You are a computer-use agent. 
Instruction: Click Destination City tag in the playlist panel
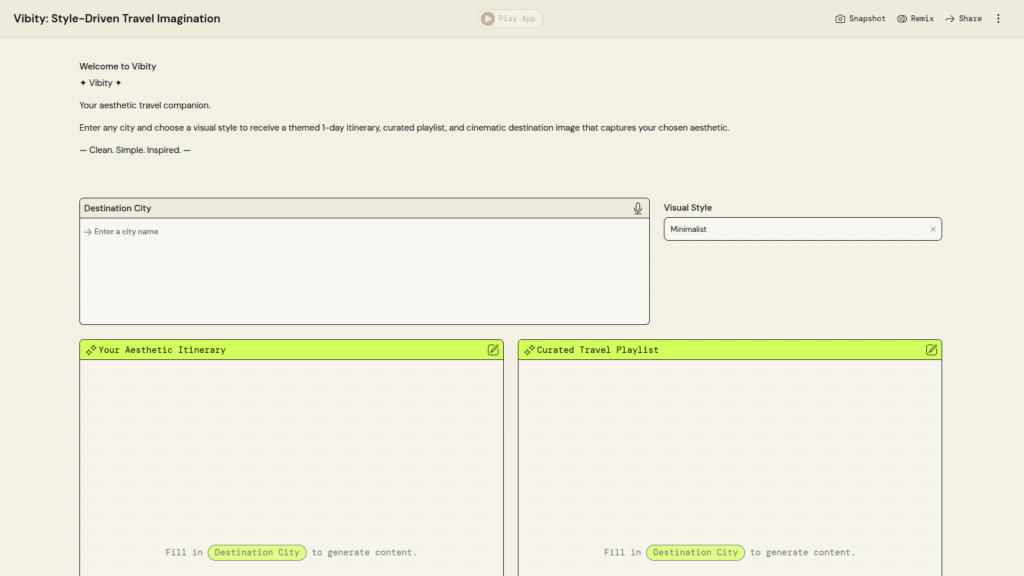pyautogui.click(x=695, y=552)
